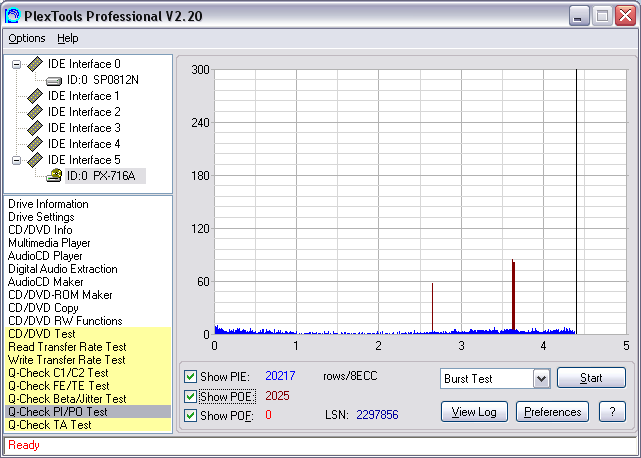Select Write Transfer Rate Test
Image resolution: width=641 pixels, height=458 pixels.
tap(88, 360)
